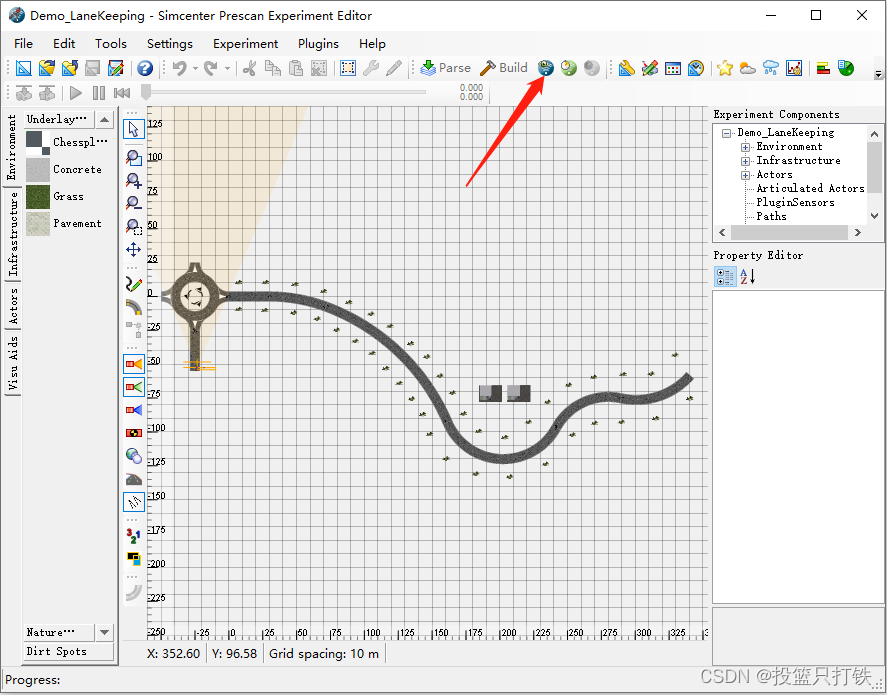The height and width of the screenshot is (695, 887).
Task: Open the File menu
Action: pos(23,44)
